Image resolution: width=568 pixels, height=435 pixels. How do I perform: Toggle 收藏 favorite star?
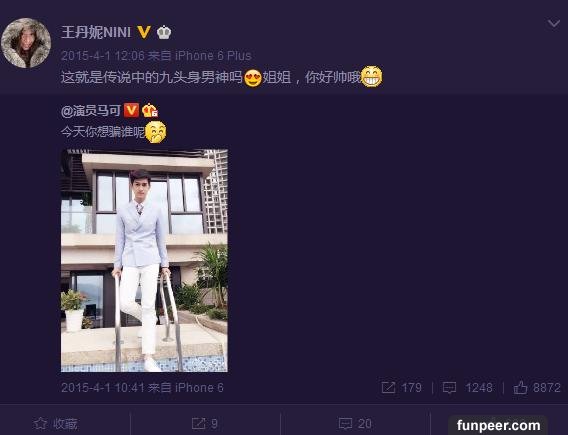(x=55, y=423)
